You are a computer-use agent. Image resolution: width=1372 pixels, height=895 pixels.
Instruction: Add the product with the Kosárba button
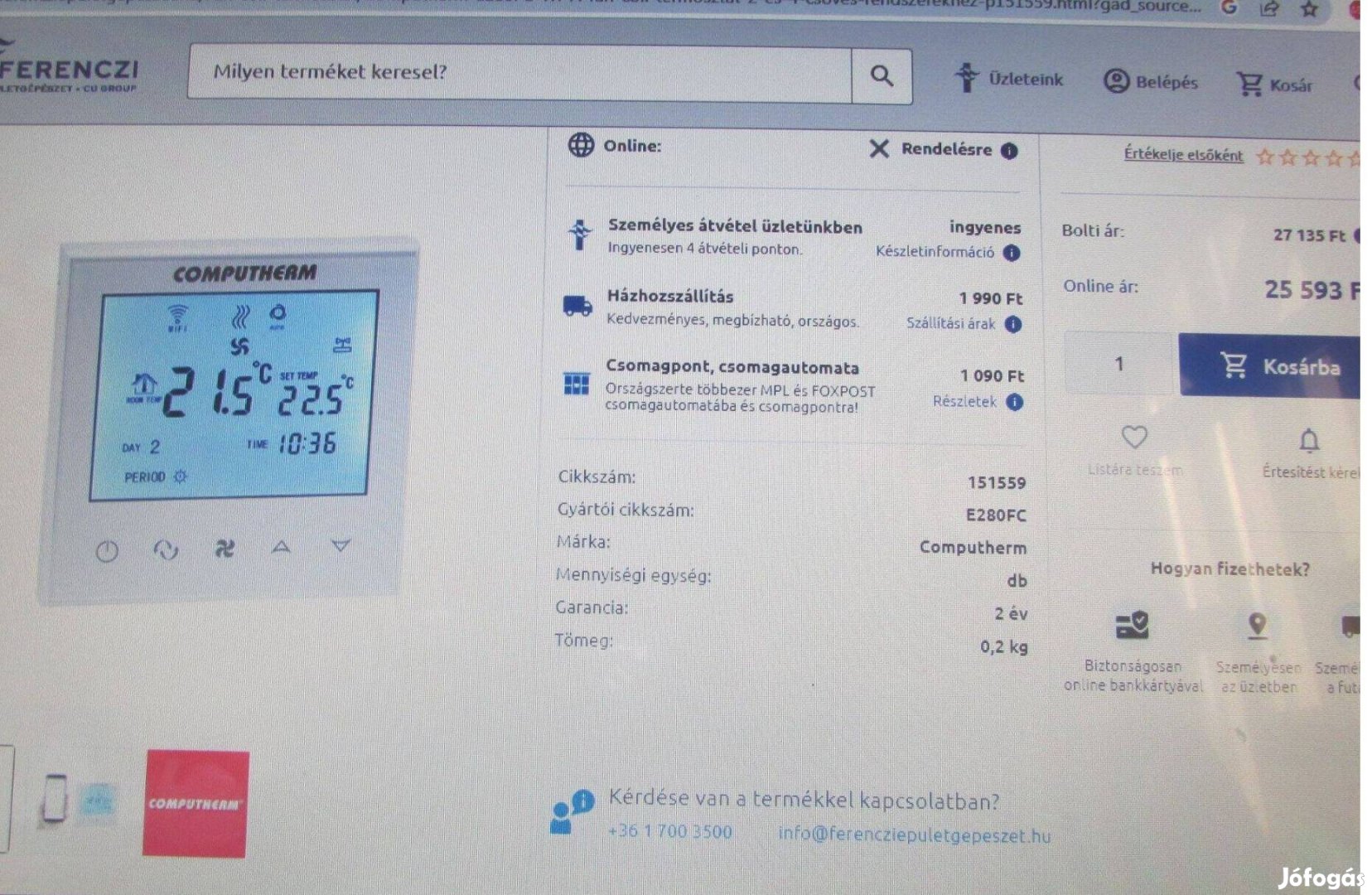[1269, 365]
